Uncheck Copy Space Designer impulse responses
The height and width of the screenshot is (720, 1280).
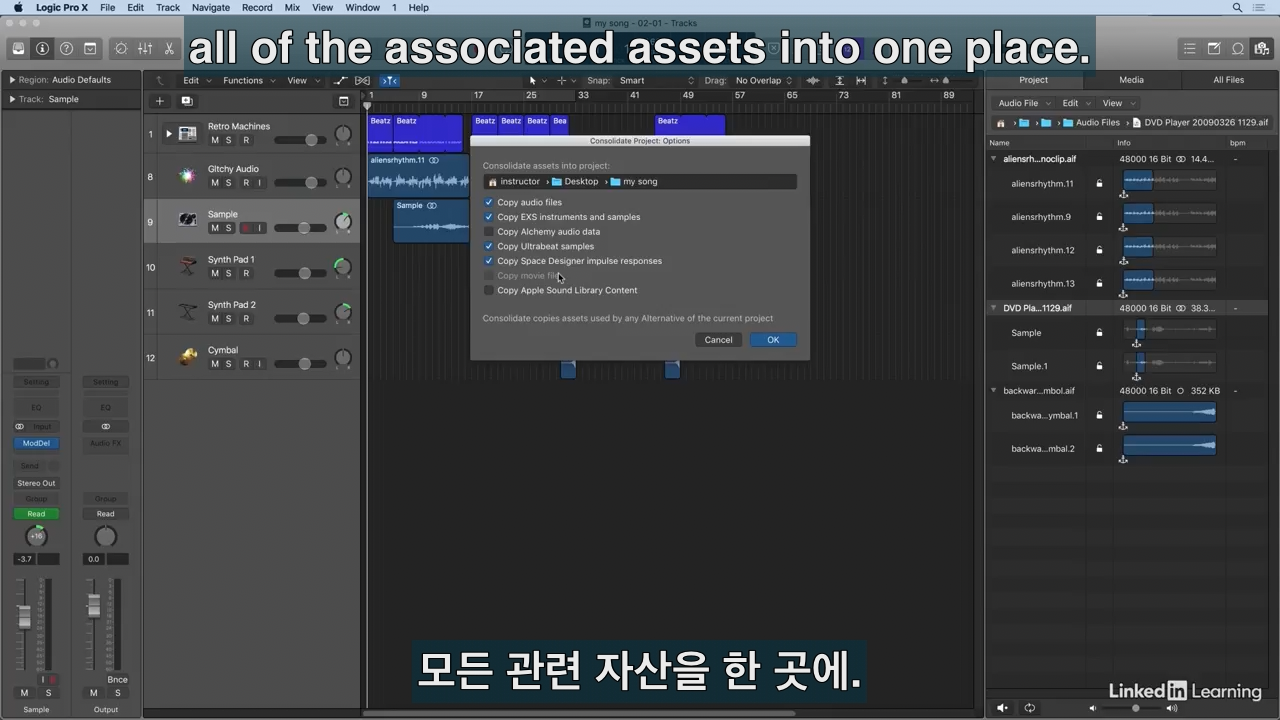[x=489, y=261]
